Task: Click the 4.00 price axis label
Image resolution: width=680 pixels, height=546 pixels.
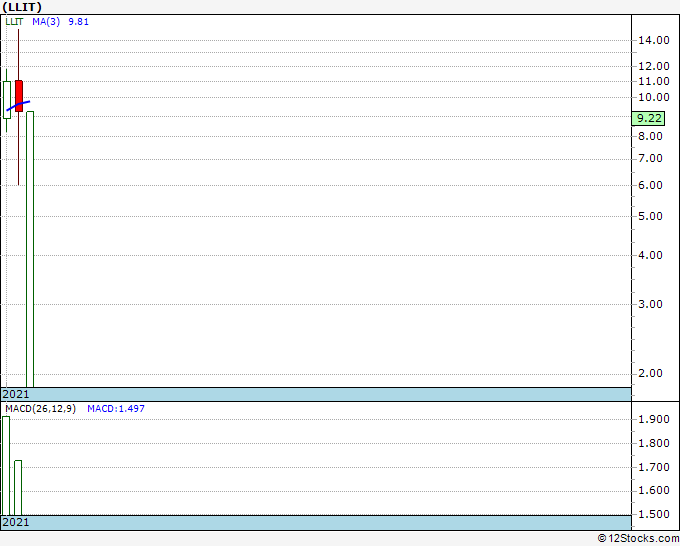Action: tap(650, 255)
